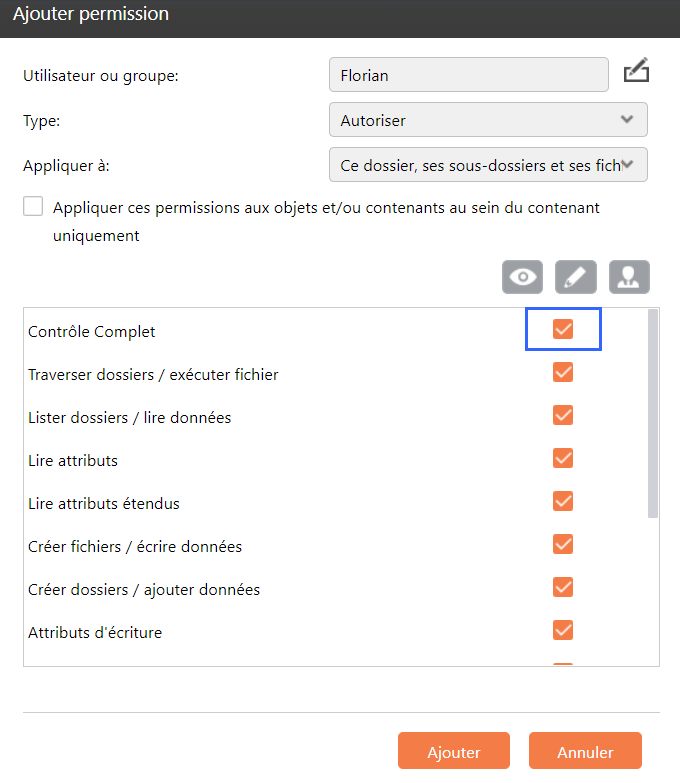Toggle Créer dossiers / ajouter données checkbox
680x783 pixels.
(x=563, y=588)
